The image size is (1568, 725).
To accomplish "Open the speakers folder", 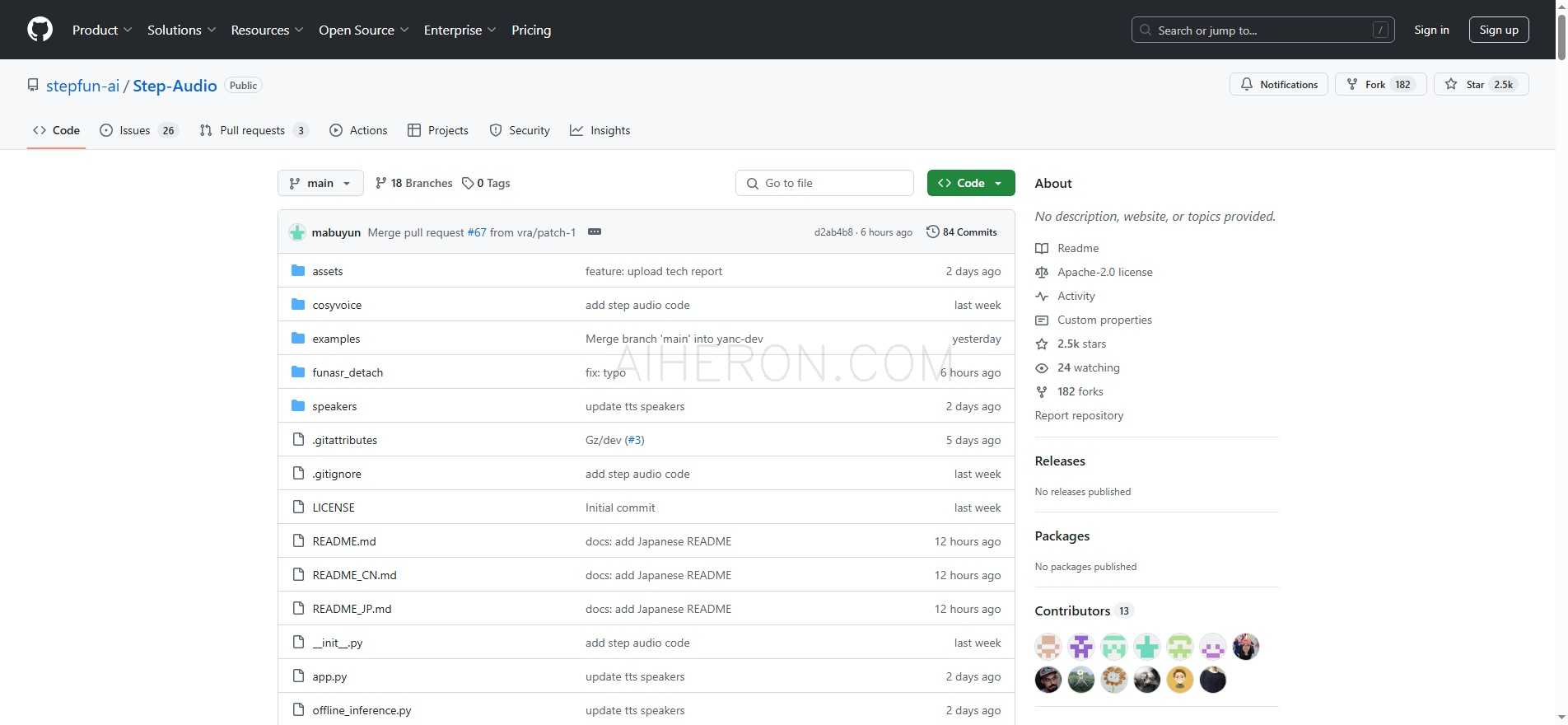I will click(x=334, y=406).
